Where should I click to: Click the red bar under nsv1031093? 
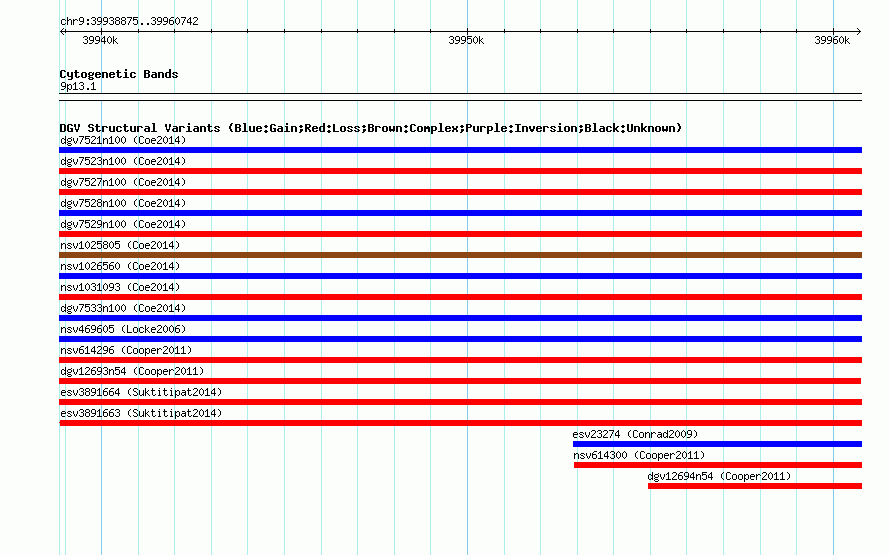(x=460, y=297)
